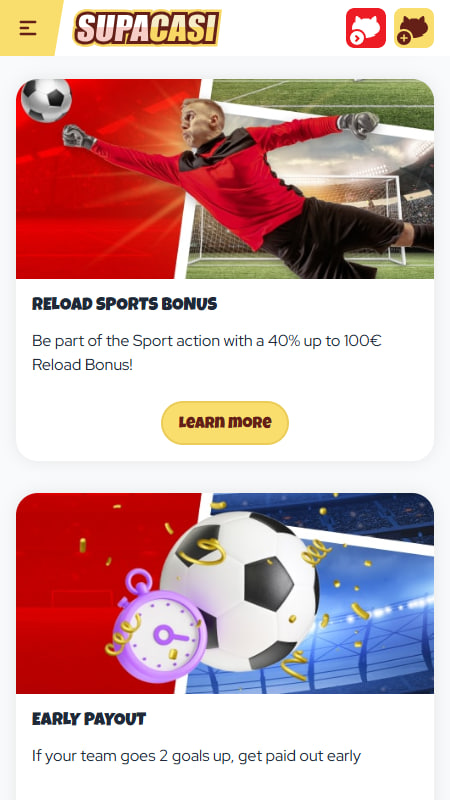
Task: Click the large confetti soccer ball
Action: click(240, 590)
